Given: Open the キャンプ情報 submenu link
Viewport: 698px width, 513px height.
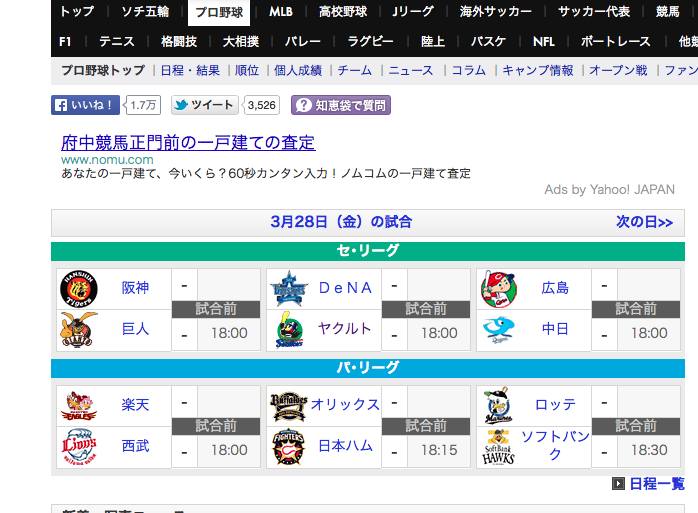Looking at the screenshot, I should pyautogui.click(x=538, y=70).
